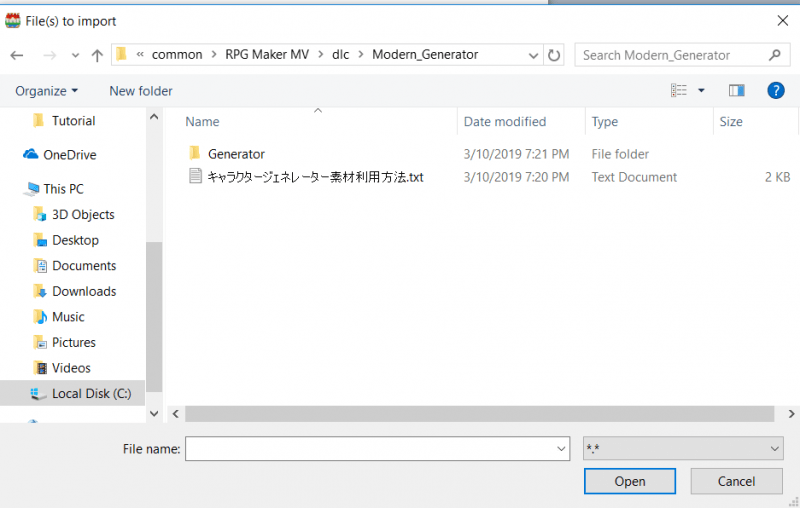
Task: Select Local Disk (C:) in sidebar
Action: click(x=92, y=394)
